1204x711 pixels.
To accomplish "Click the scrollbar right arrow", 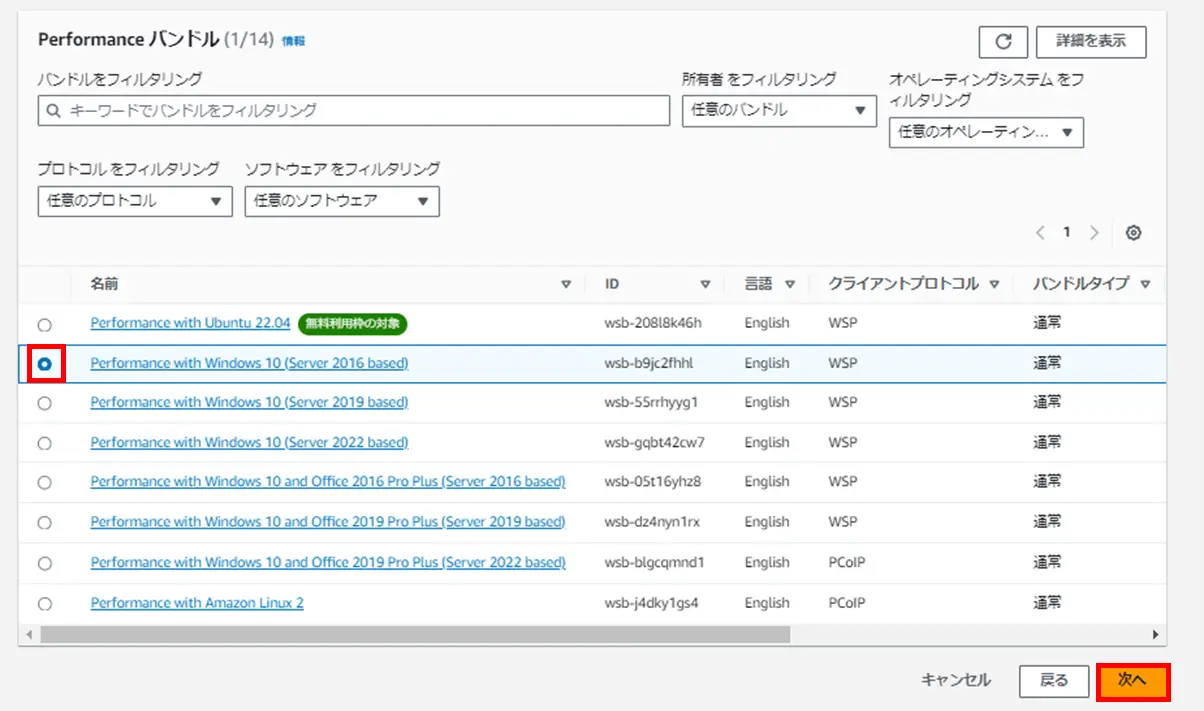I will pyautogui.click(x=1156, y=634).
